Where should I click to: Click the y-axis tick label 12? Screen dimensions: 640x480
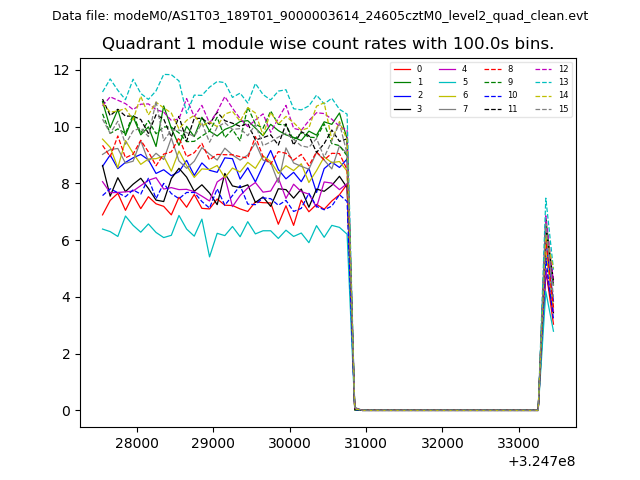tap(60, 70)
